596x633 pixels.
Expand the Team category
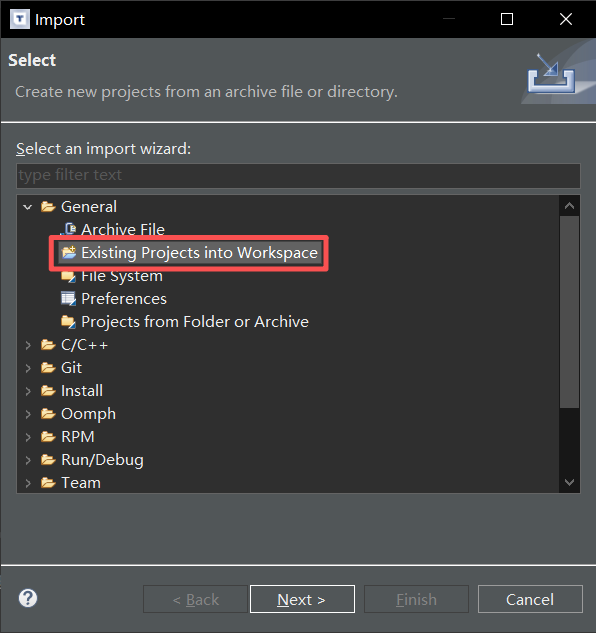click(28, 483)
